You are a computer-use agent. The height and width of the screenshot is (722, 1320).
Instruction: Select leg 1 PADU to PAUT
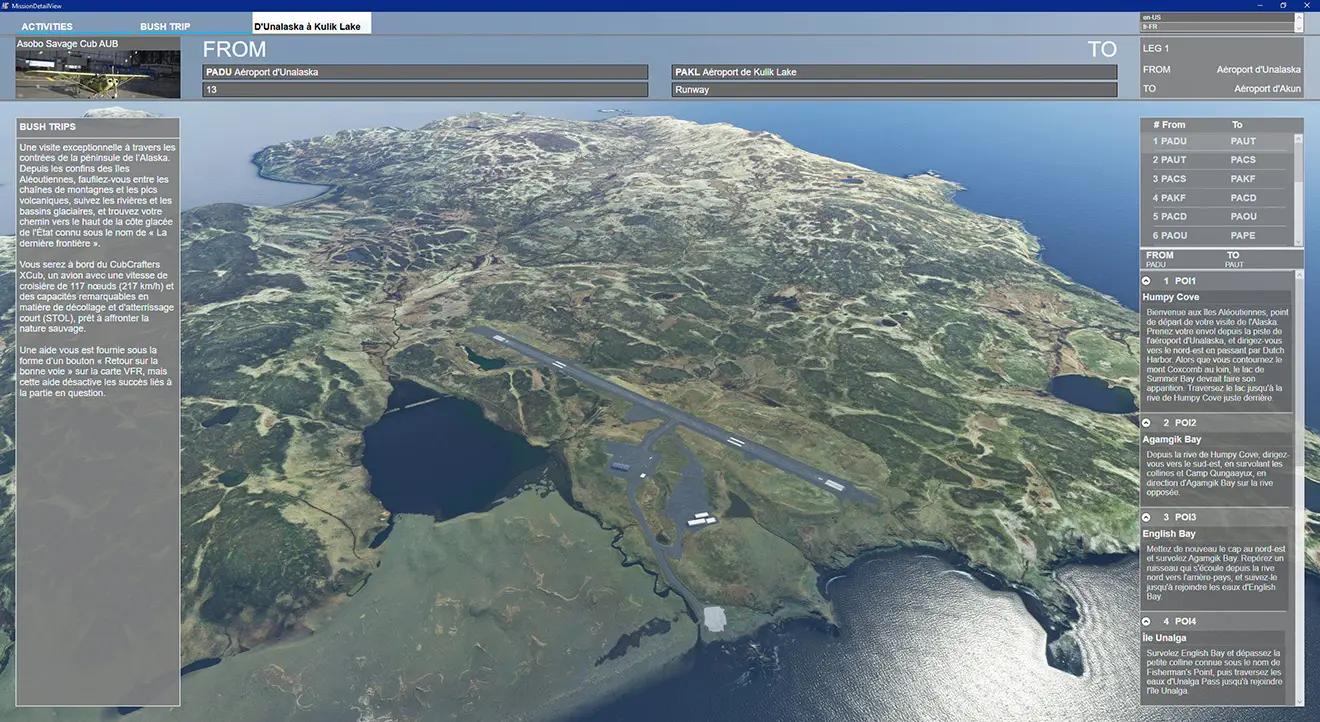tap(1217, 141)
